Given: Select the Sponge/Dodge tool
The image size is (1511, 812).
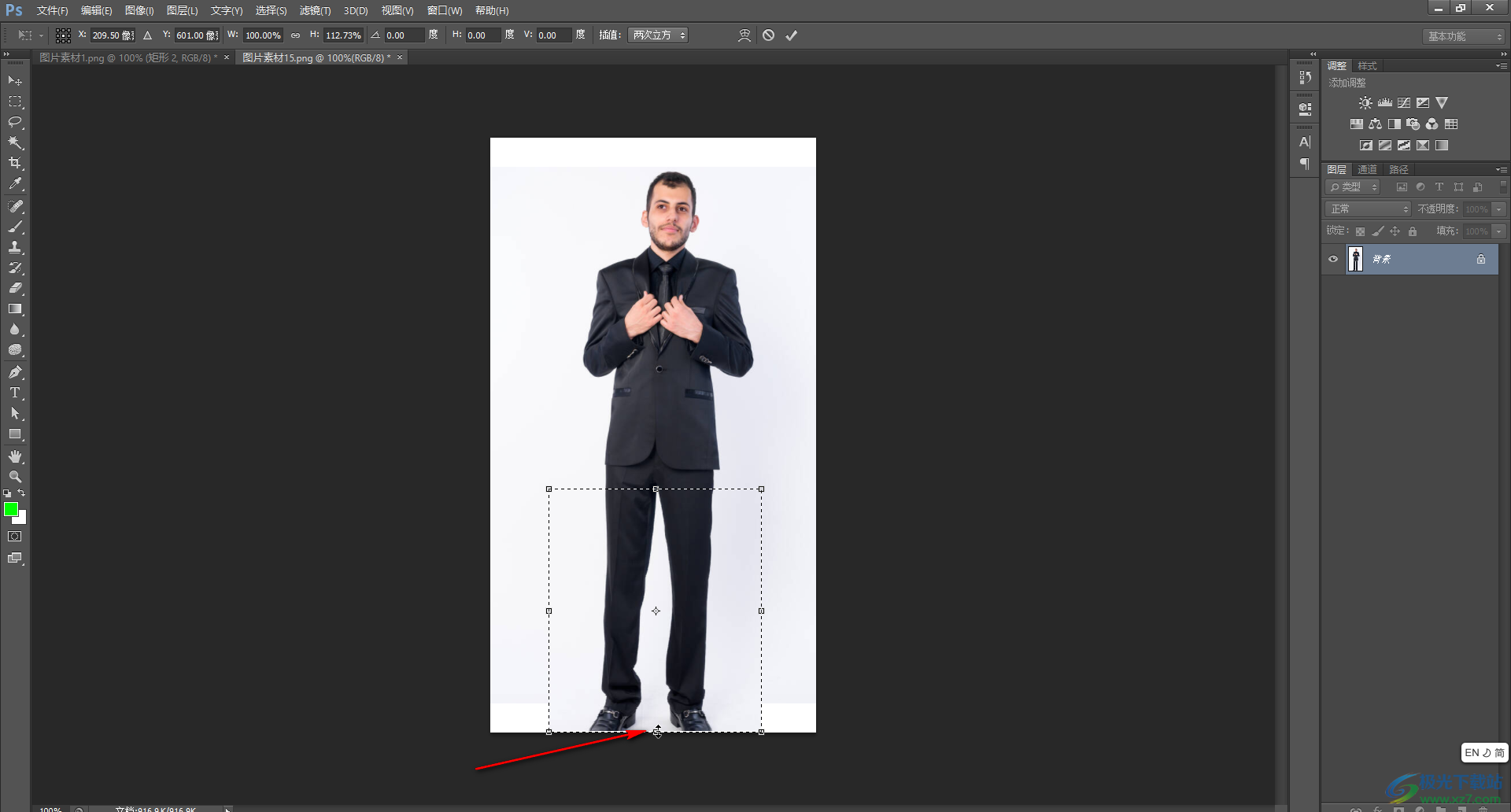Looking at the screenshot, I should [x=15, y=350].
